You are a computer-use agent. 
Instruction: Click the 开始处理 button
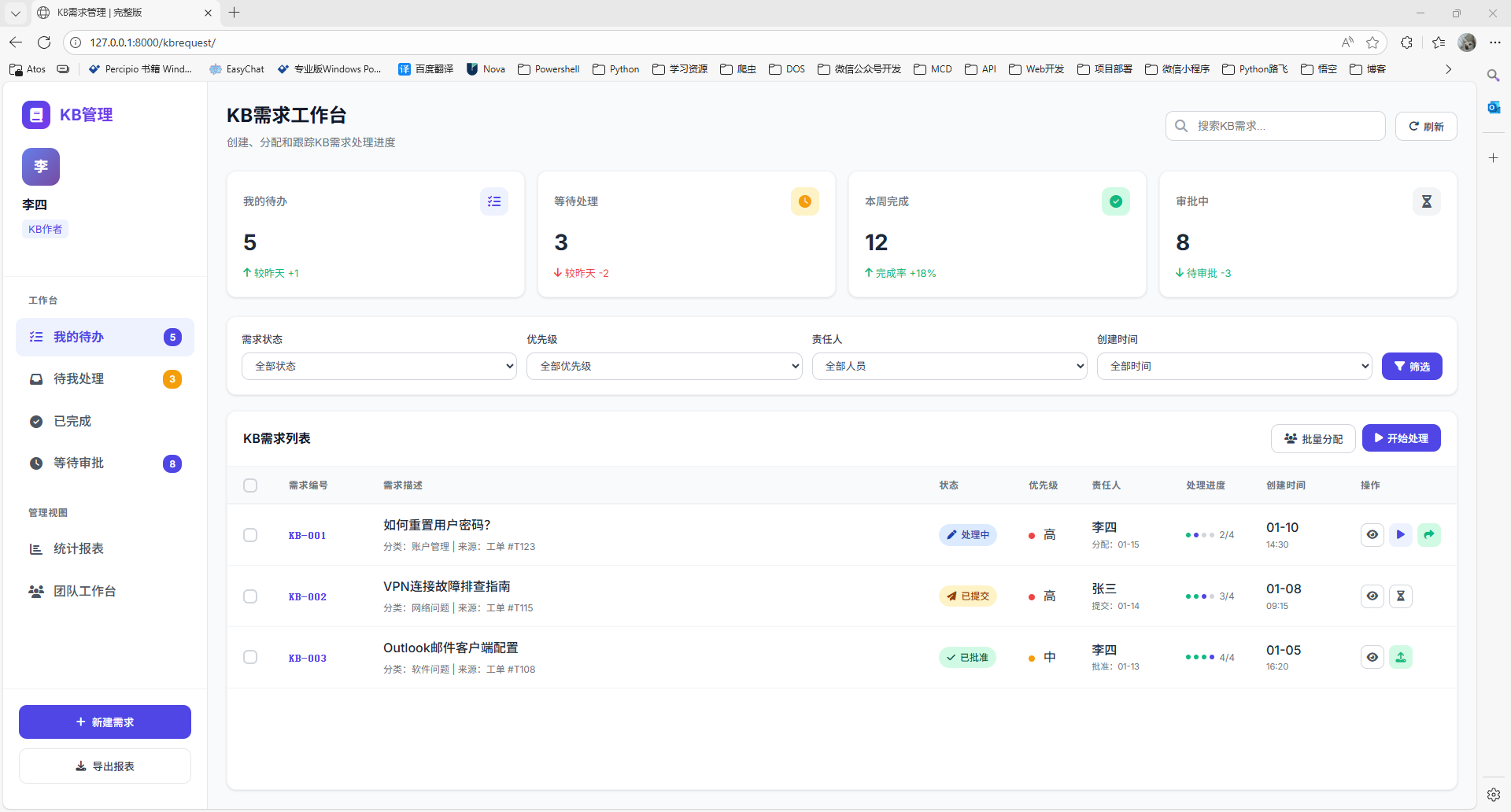coord(1402,438)
